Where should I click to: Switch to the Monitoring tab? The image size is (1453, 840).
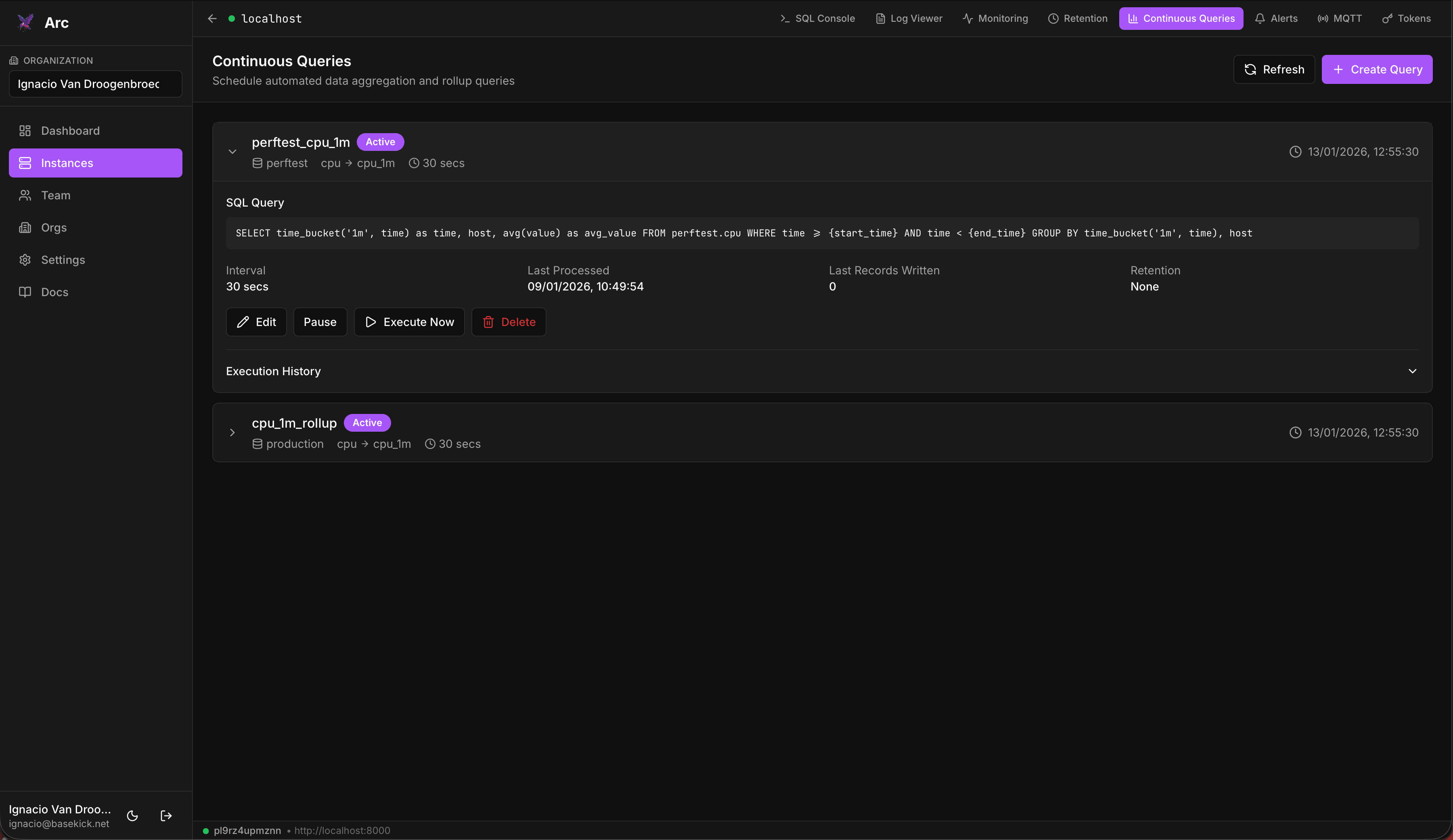tap(995, 19)
